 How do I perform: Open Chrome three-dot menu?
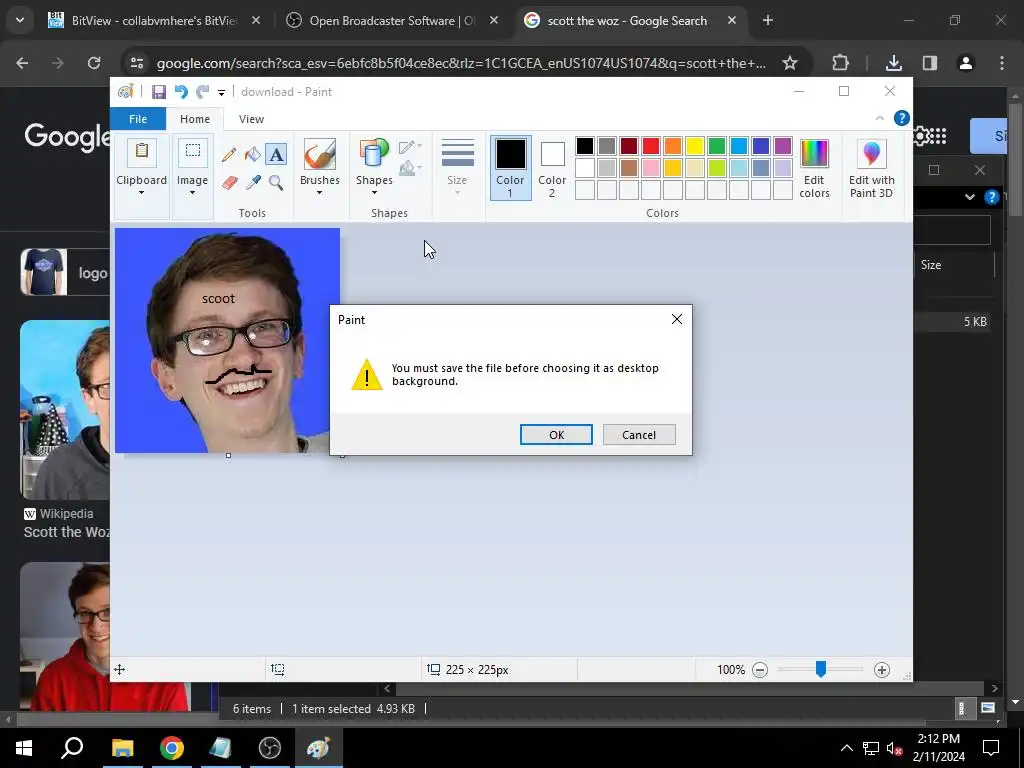tap(1002, 63)
